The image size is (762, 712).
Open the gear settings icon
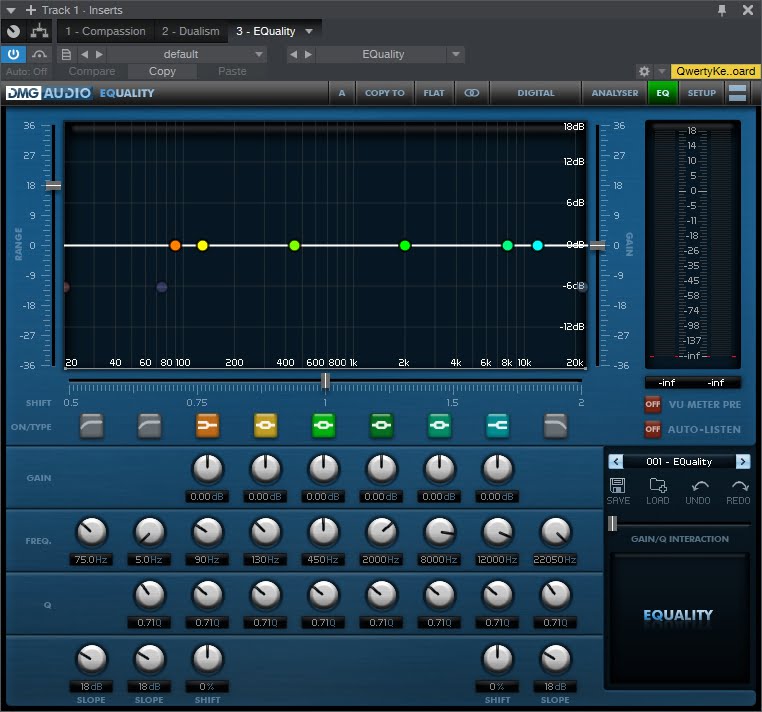(644, 71)
